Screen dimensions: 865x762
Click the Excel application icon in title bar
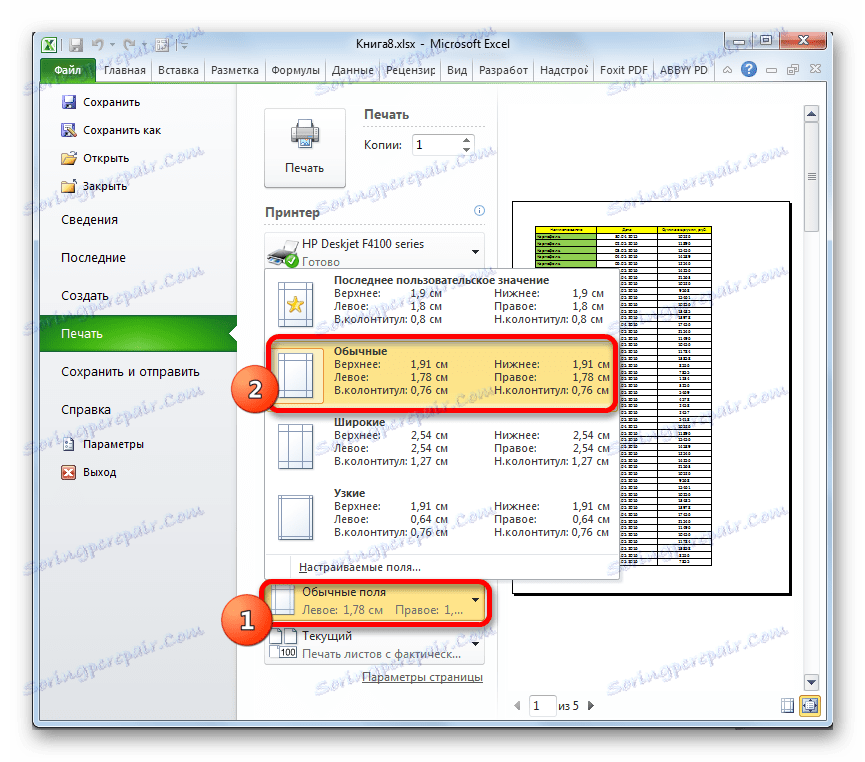point(49,45)
